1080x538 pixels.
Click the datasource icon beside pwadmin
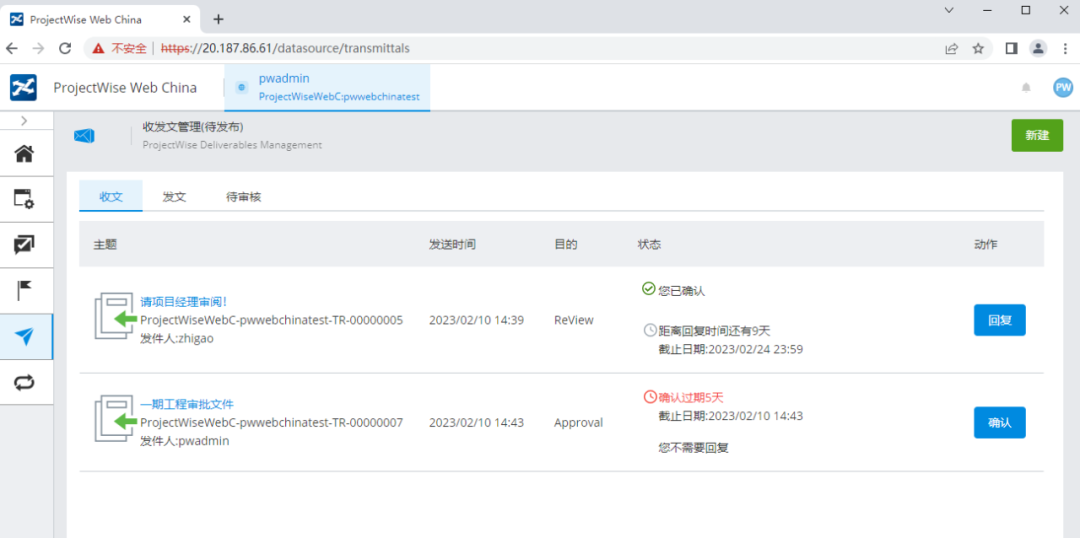pyautogui.click(x=241, y=87)
